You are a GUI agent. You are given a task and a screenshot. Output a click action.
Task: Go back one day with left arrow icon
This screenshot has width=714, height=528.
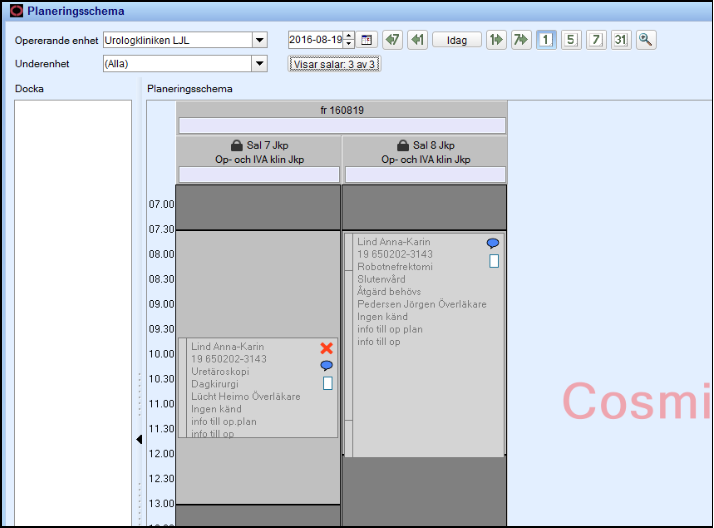click(x=418, y=40)
